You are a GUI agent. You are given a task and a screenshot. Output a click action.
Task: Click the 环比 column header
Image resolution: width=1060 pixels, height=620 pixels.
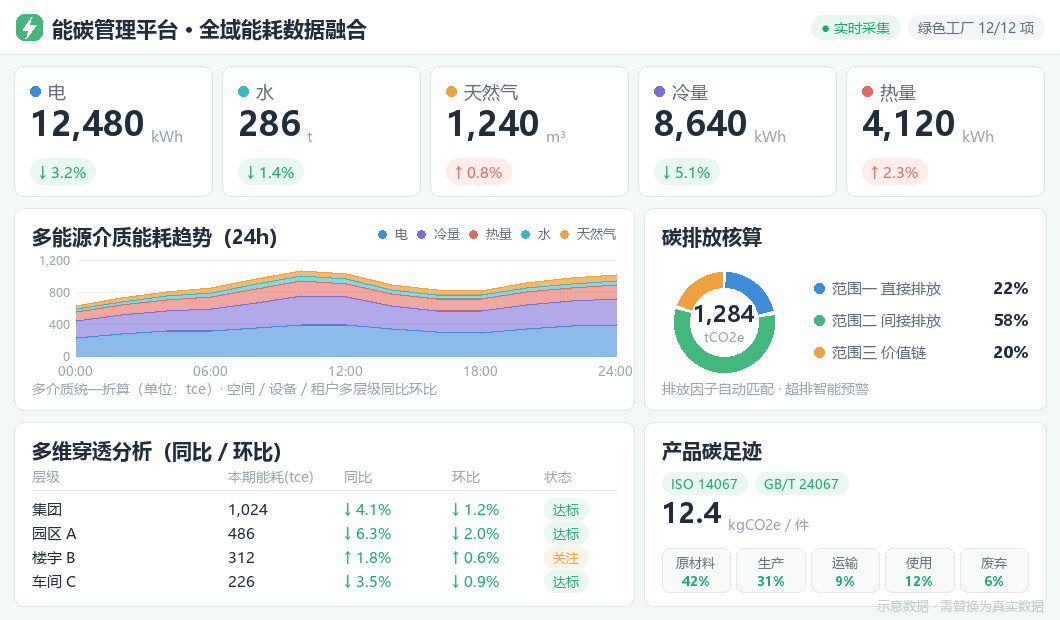[466, 477]
